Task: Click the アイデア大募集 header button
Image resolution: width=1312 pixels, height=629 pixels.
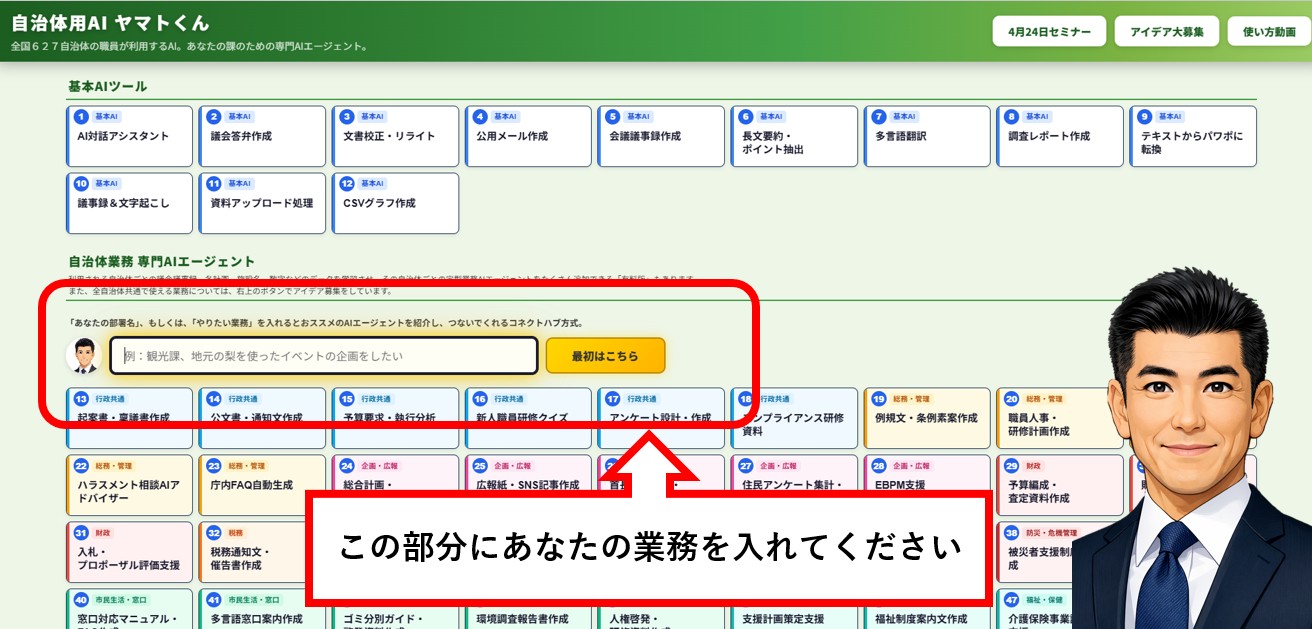Action: coord(1166,30)
